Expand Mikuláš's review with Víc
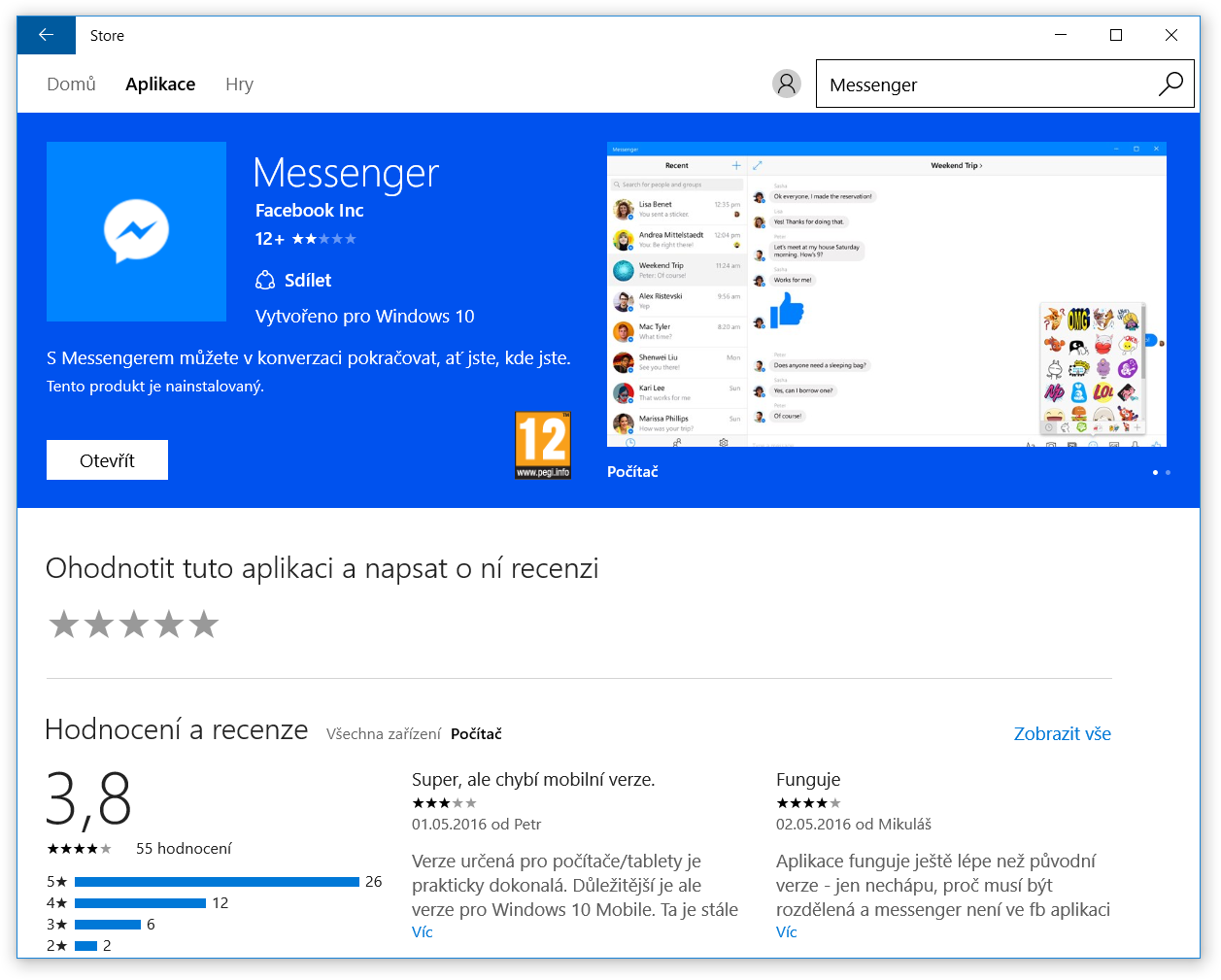This screenshot has width=1221, height=980. [787, 931]
